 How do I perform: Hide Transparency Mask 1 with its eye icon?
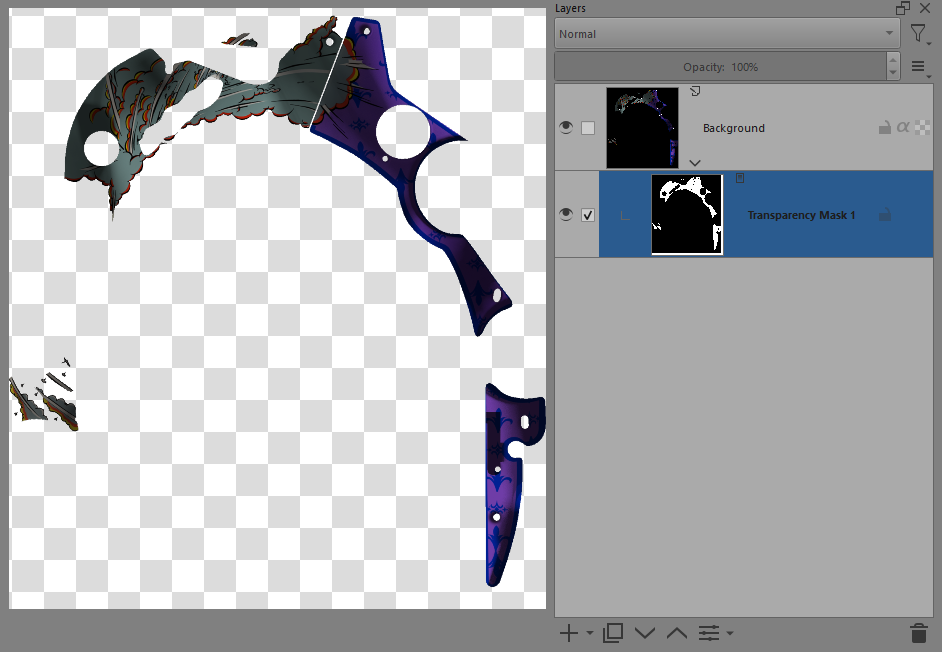(566, 215)
